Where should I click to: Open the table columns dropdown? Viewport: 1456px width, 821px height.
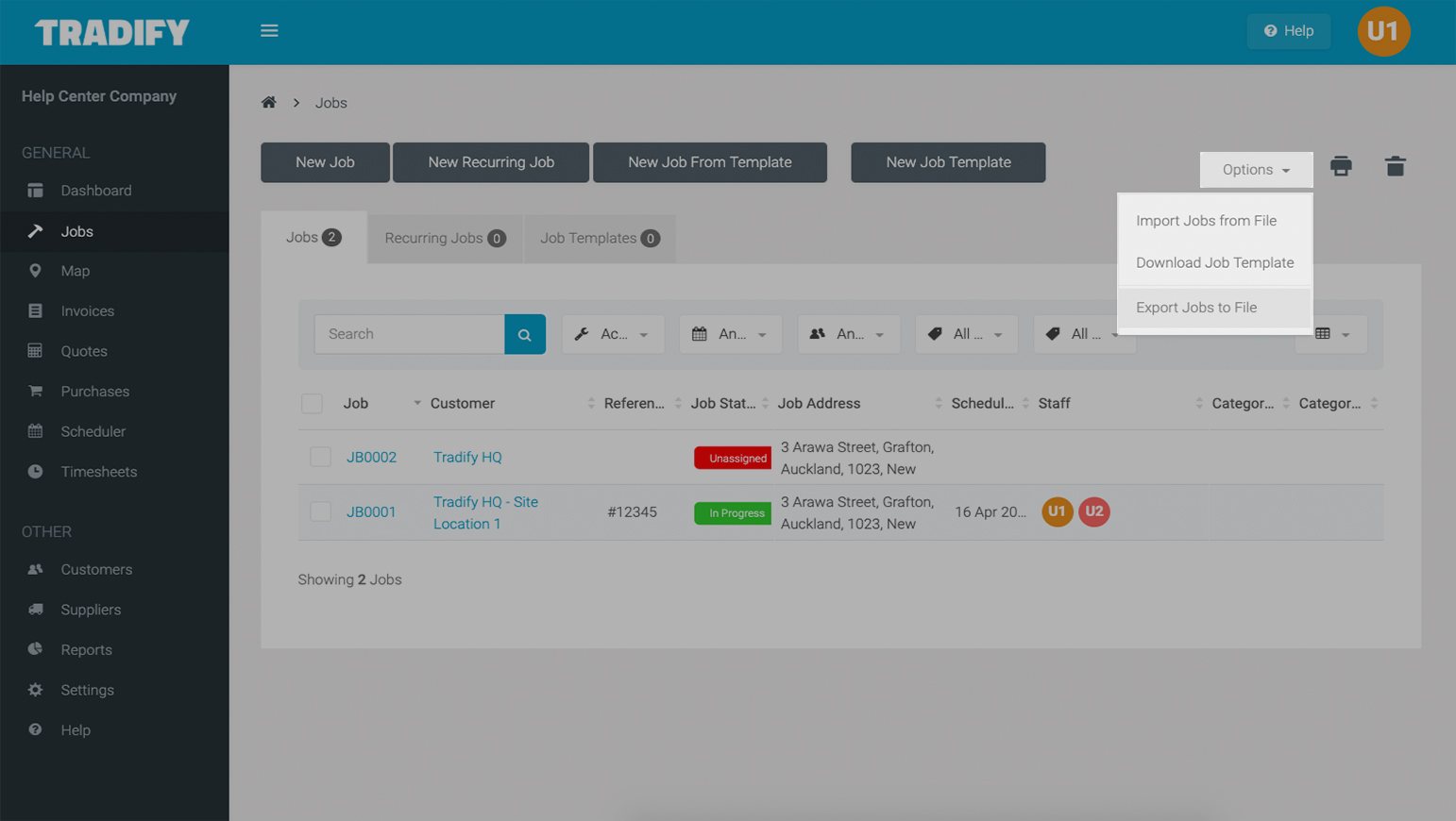(1330, 334)
